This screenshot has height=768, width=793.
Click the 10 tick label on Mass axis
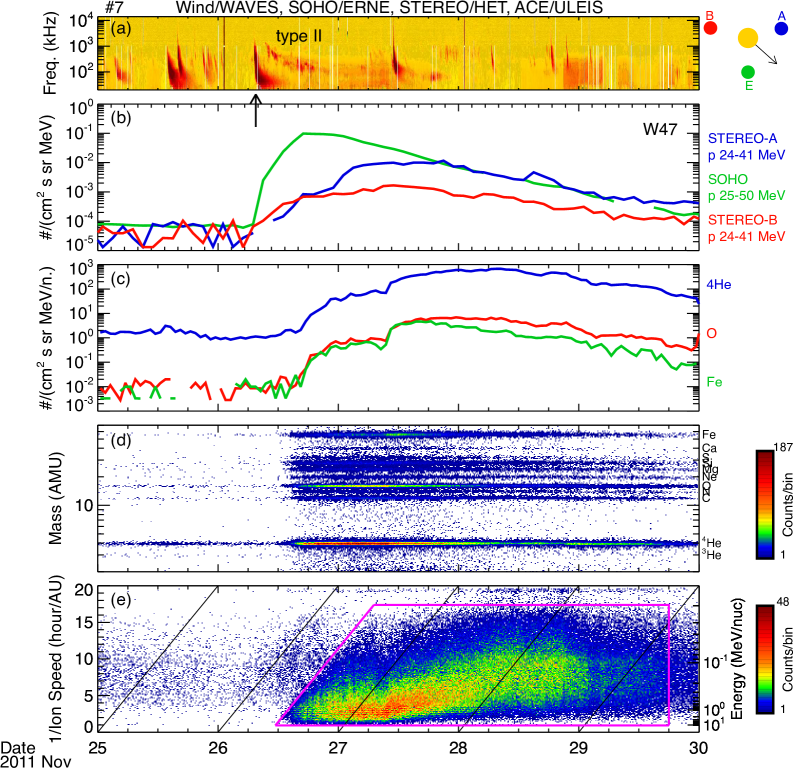tap(84, 505)
